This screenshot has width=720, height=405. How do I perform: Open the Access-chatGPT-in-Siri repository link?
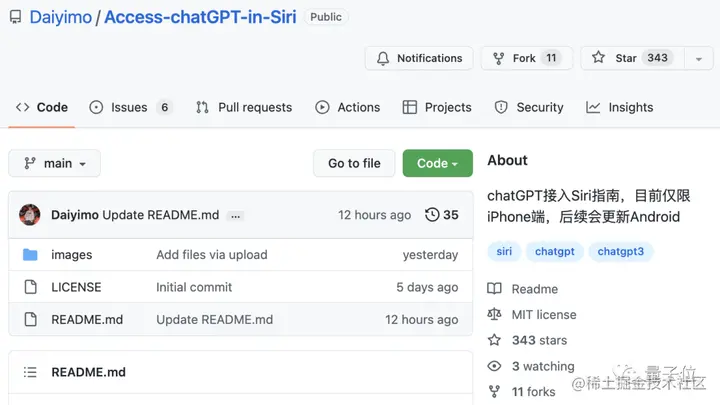[200, 17]
